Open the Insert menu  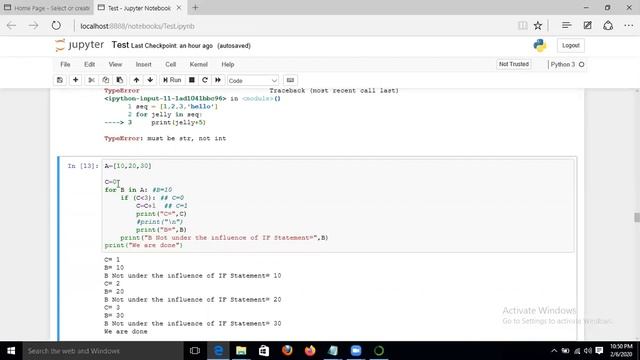click(x=144, y=64)
